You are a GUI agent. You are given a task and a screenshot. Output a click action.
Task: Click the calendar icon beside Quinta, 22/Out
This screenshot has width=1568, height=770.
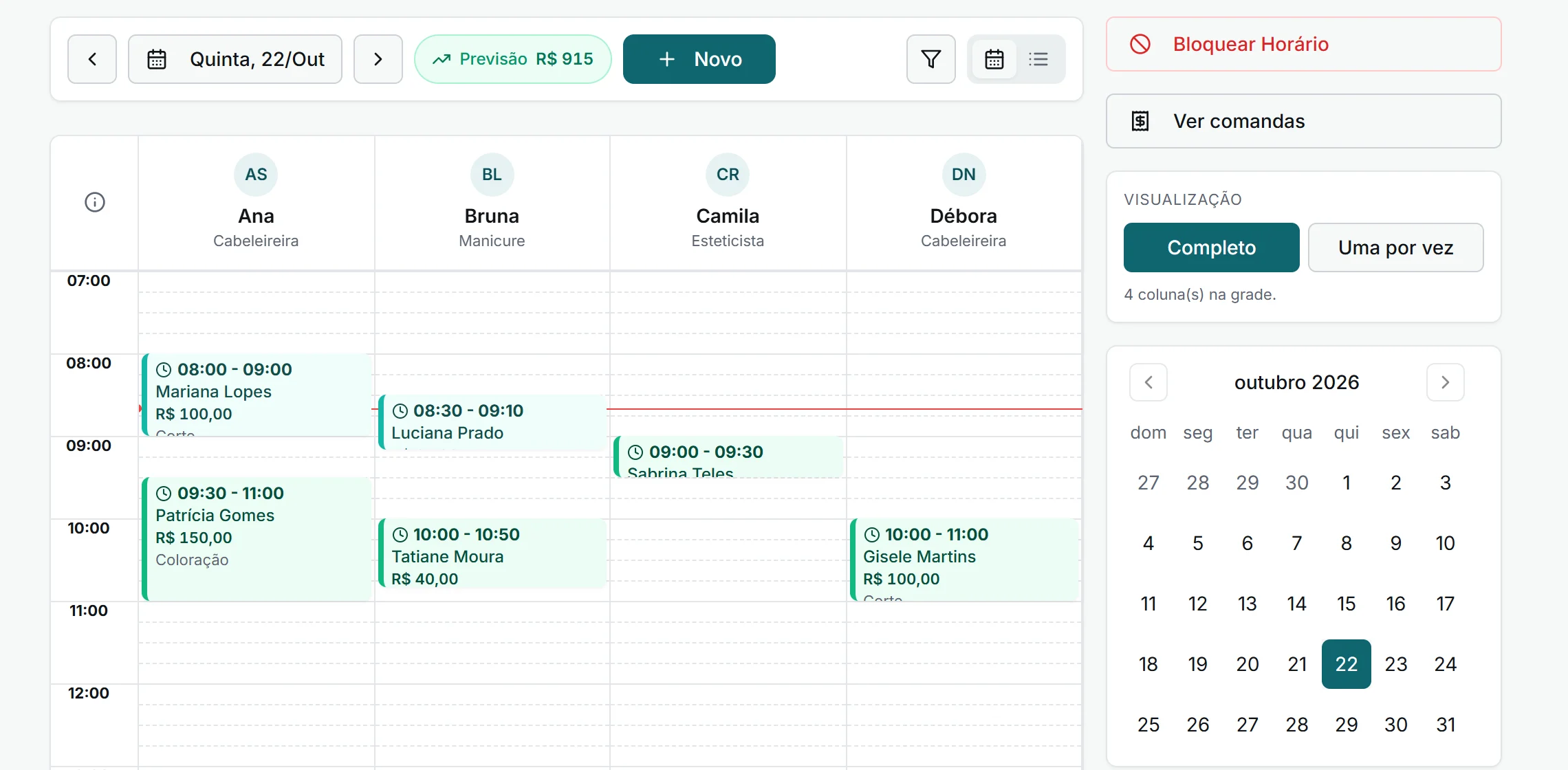tap(157, 59)
